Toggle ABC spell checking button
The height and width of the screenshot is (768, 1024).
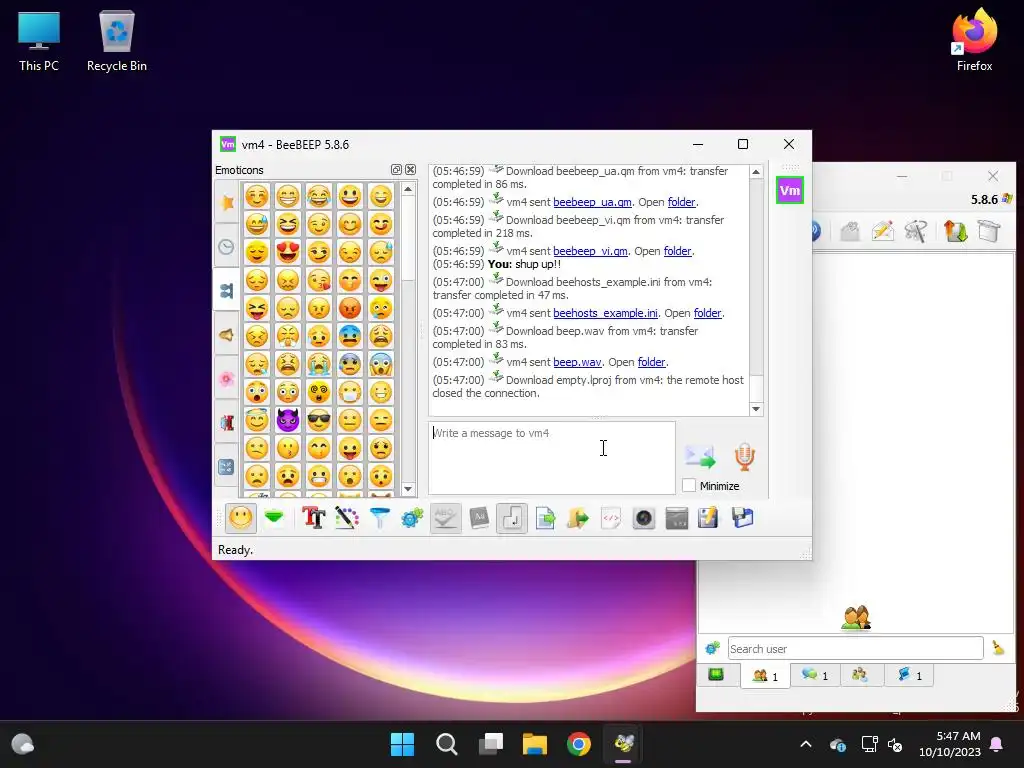coord(445,519)
